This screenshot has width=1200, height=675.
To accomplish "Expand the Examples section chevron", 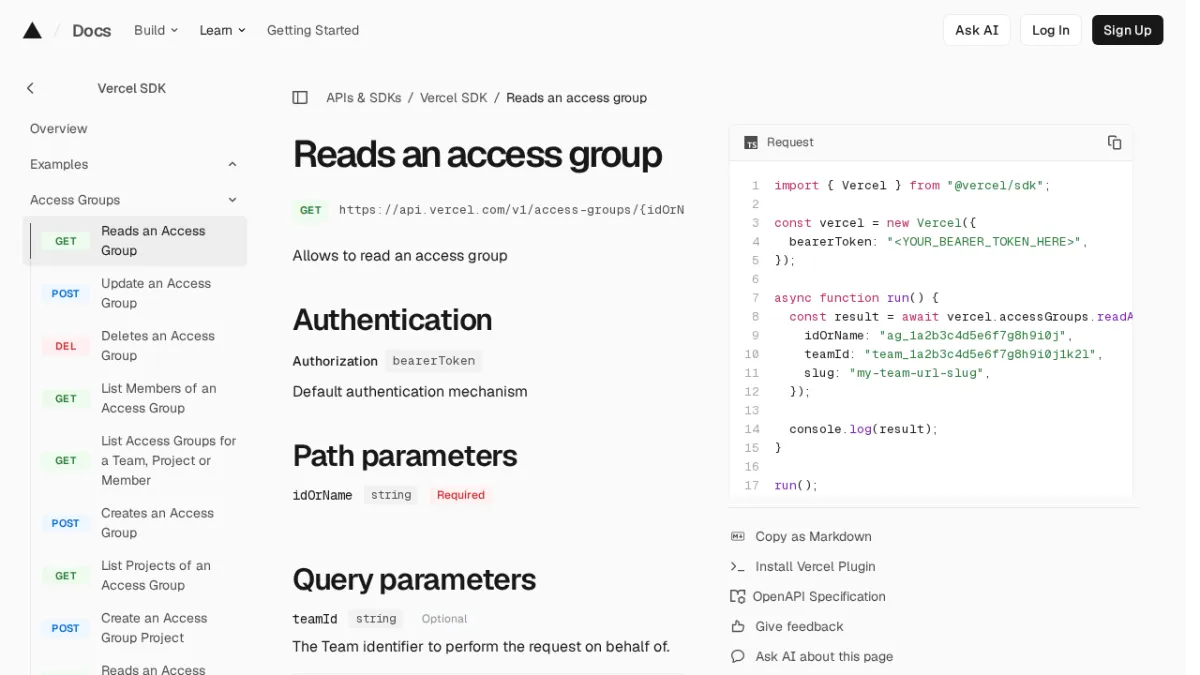I will coord(232,164).
